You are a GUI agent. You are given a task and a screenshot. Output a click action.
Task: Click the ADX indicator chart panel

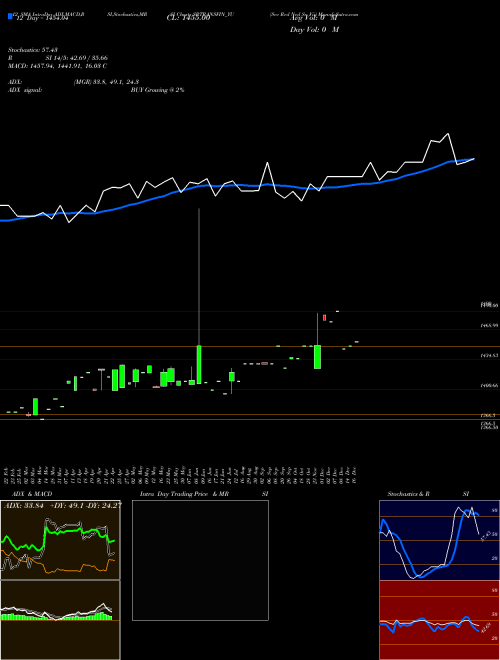[x=60, y=540]
